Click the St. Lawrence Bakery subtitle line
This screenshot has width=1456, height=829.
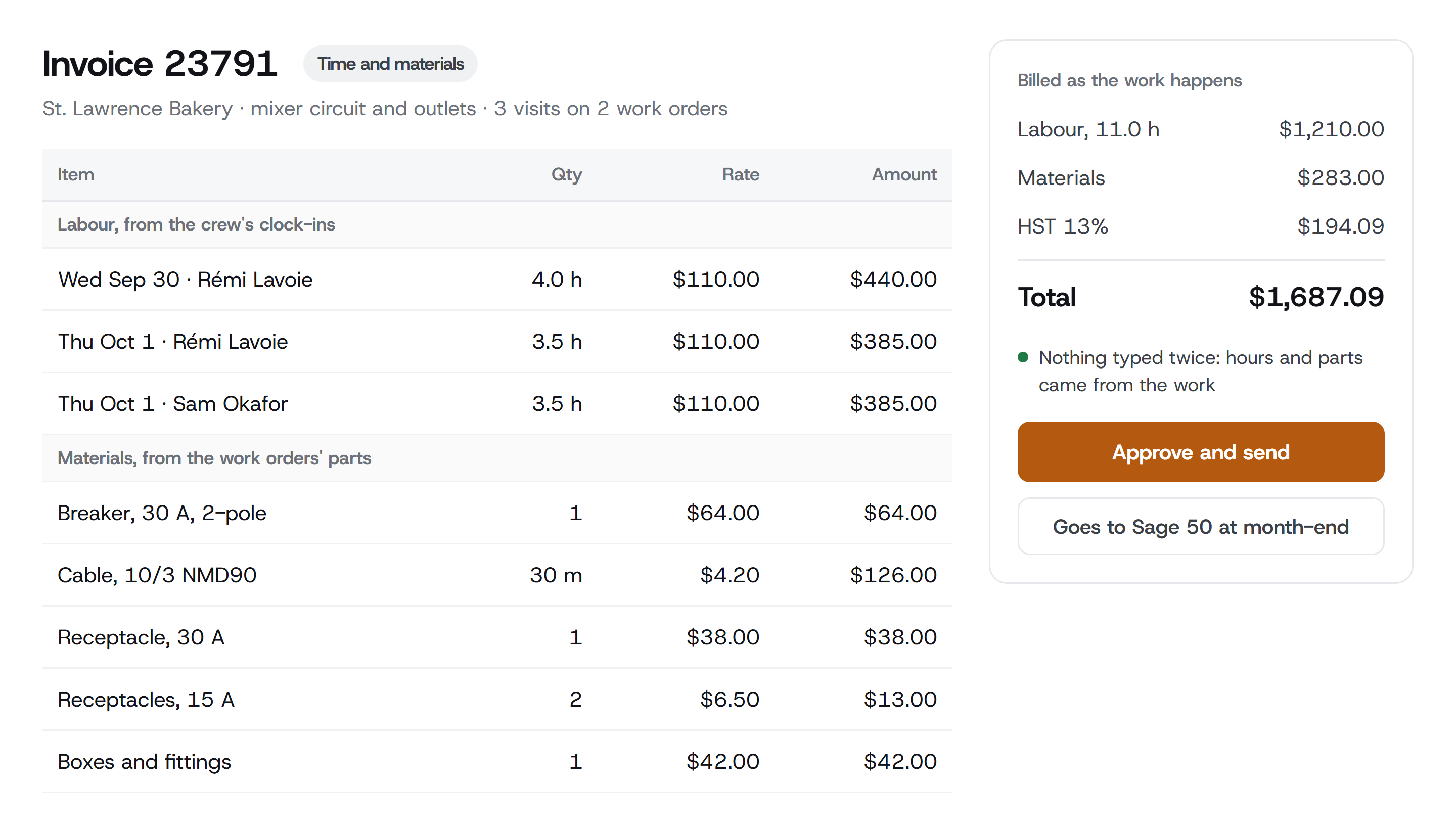pos(385,108)
